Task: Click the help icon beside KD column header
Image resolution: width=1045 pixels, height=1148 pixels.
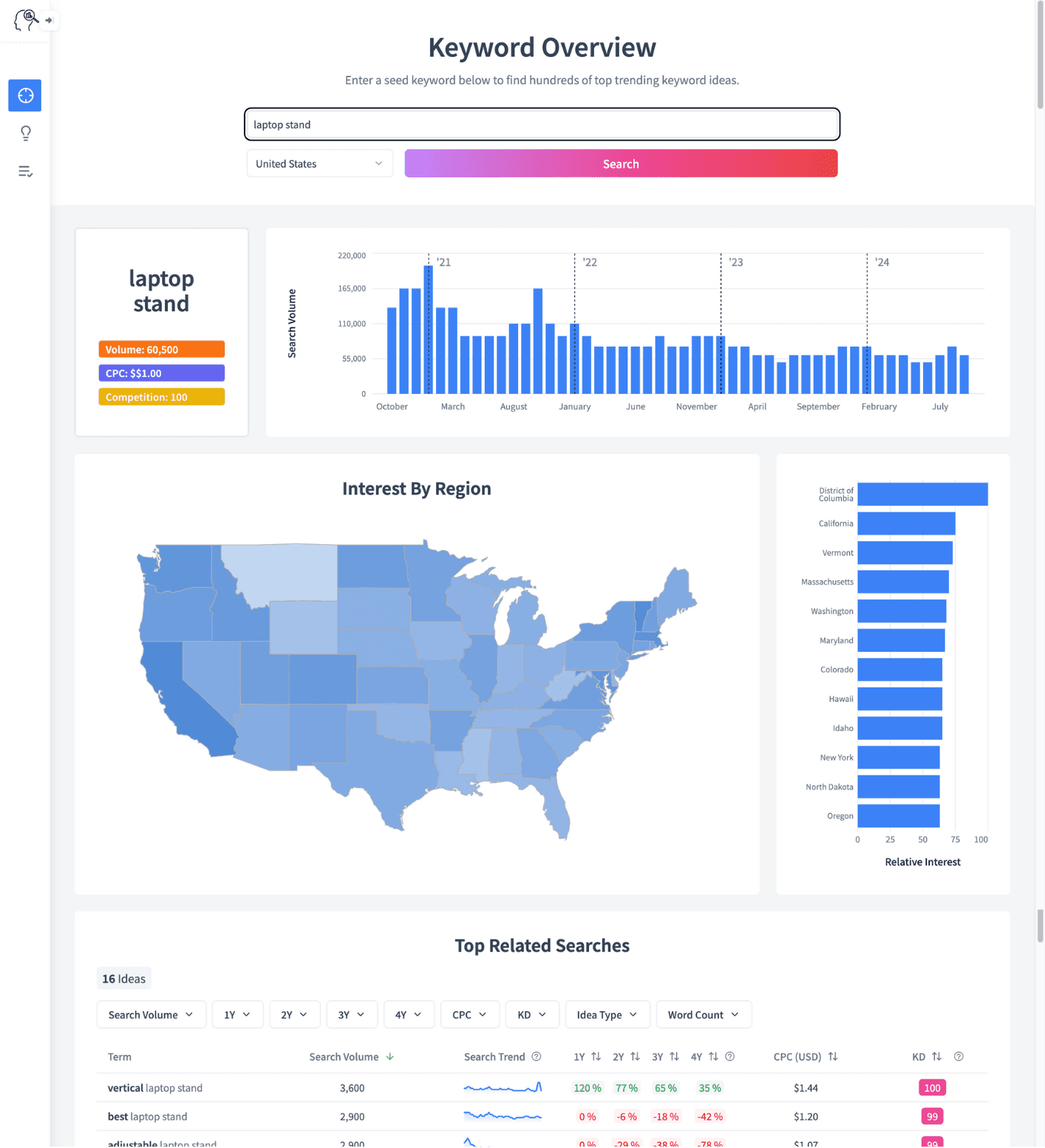Action: click(x=959, y=1056)
